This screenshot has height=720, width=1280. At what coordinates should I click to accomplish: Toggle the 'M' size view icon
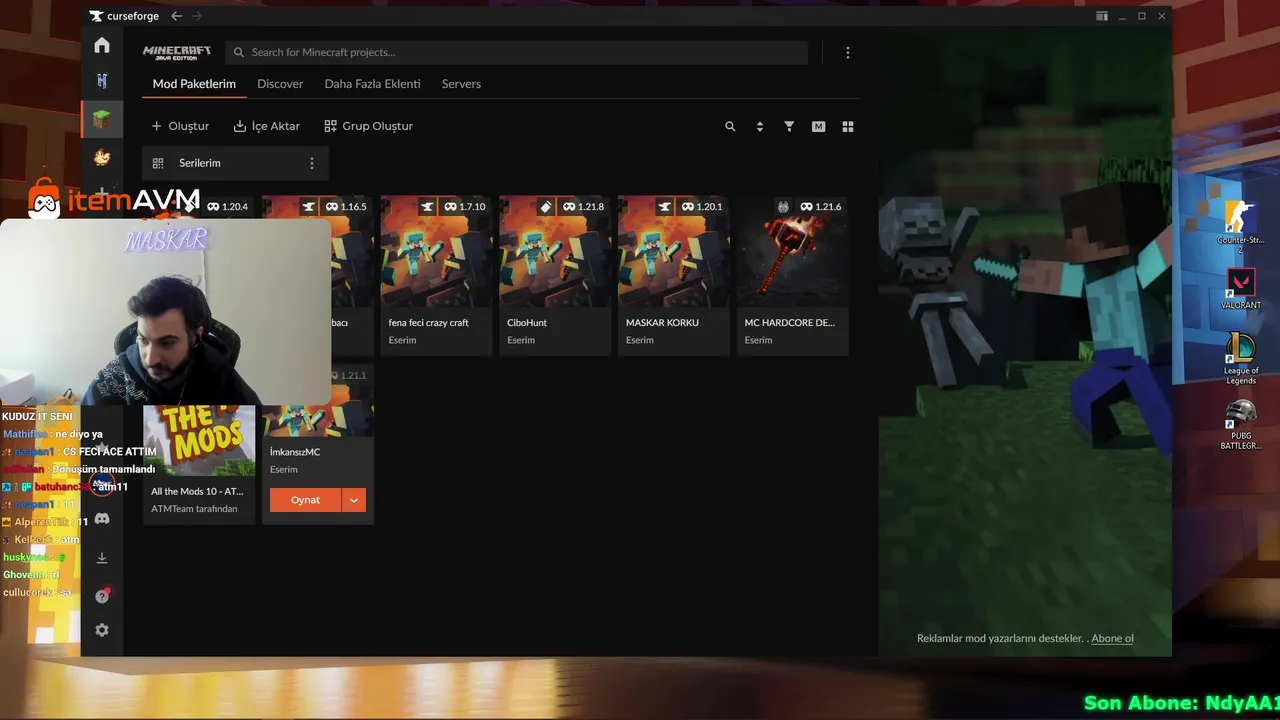(x=819, y=127)
